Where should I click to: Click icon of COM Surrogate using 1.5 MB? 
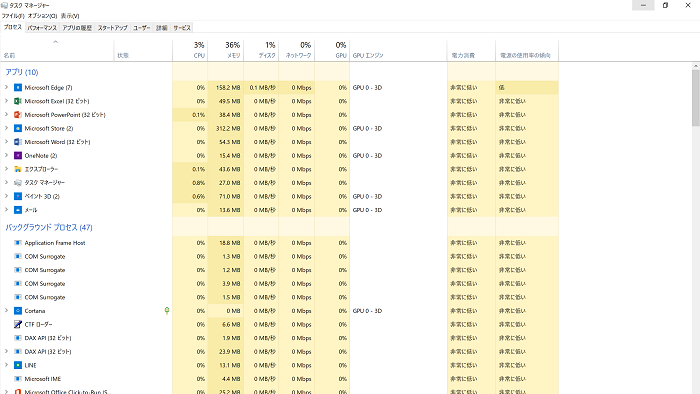pos(18,297)
